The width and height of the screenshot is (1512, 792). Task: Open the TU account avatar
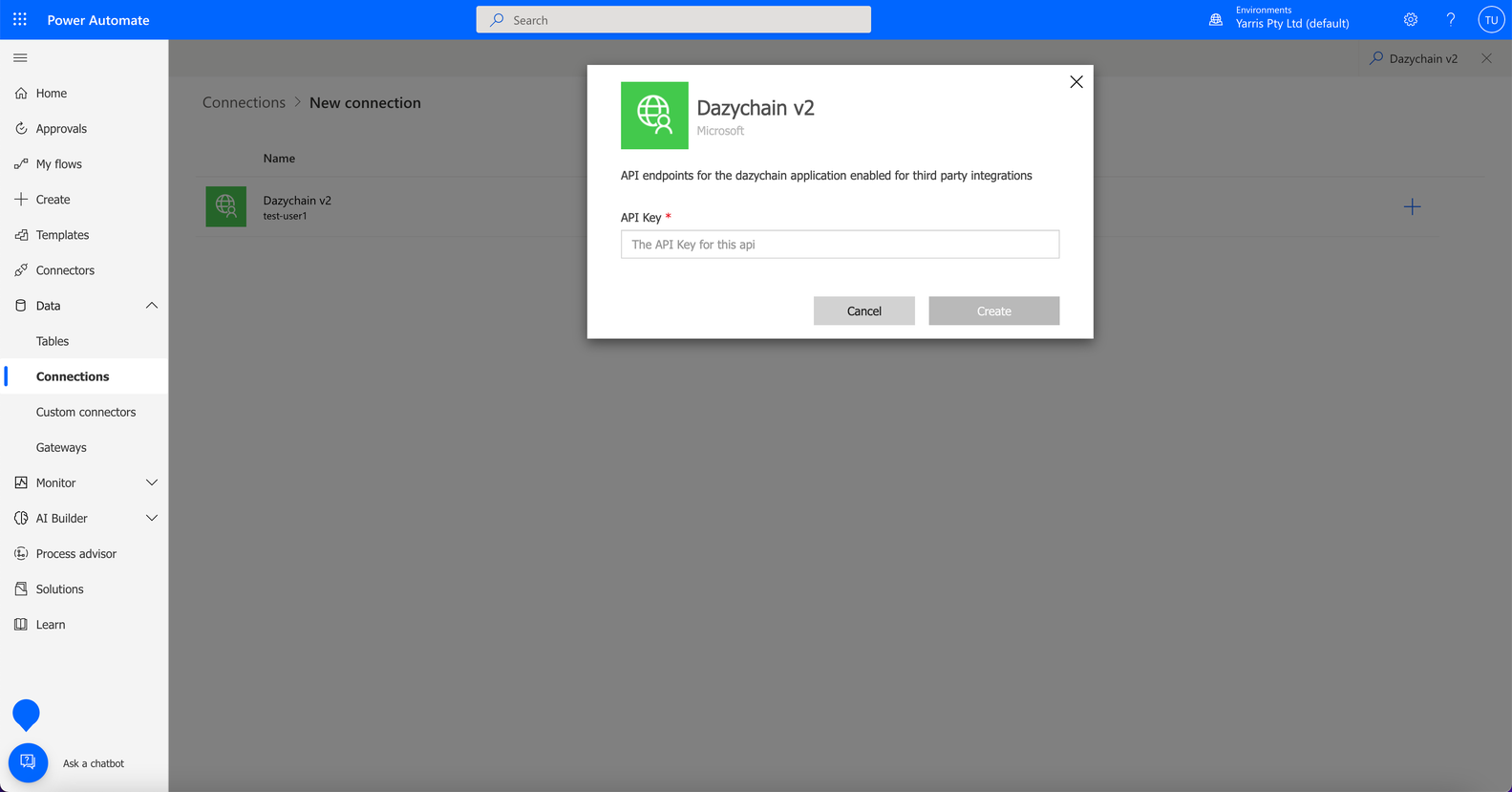coord(1491,19)
